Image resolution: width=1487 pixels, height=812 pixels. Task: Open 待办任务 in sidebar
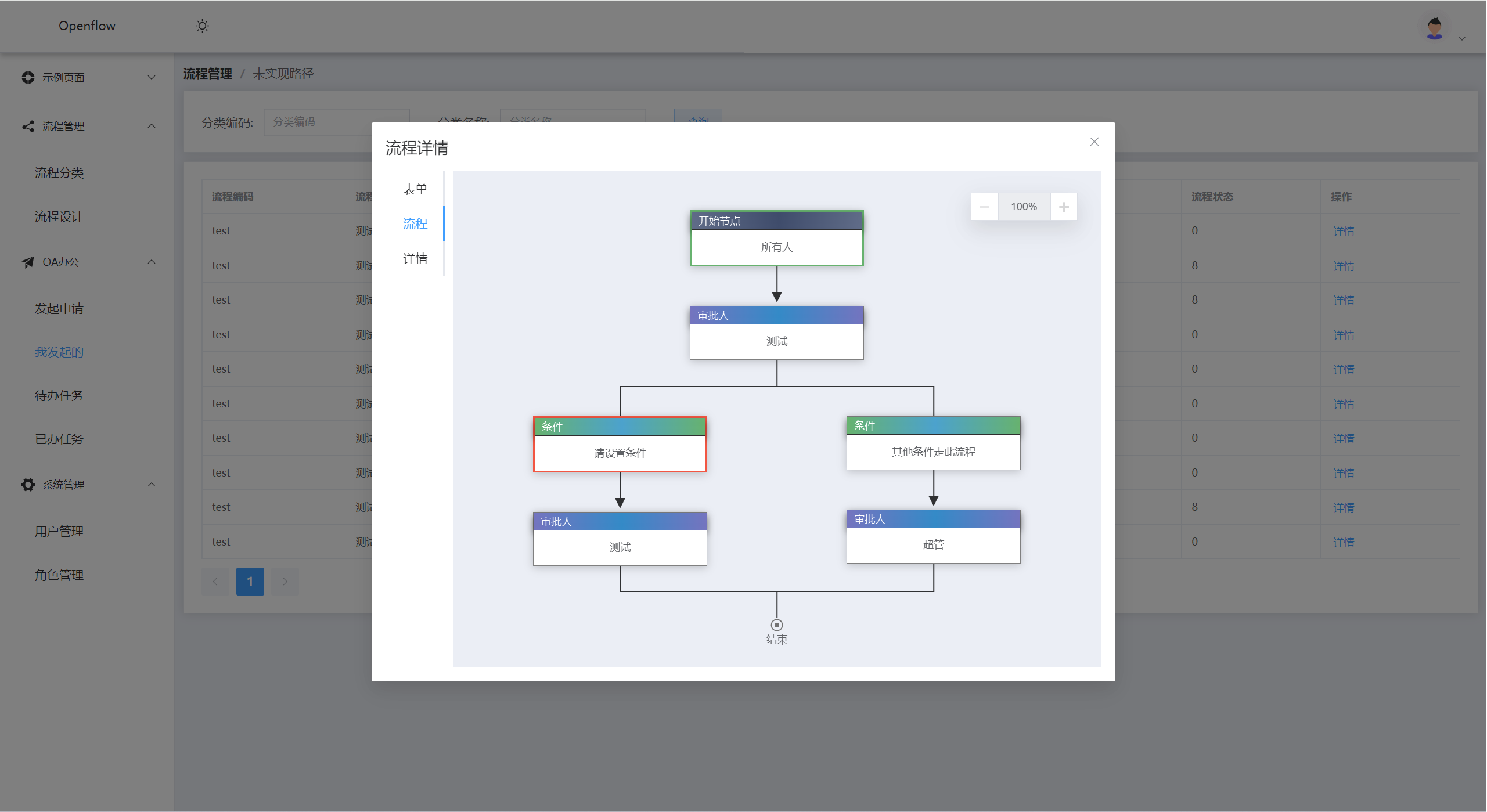[x=59, y=396]
